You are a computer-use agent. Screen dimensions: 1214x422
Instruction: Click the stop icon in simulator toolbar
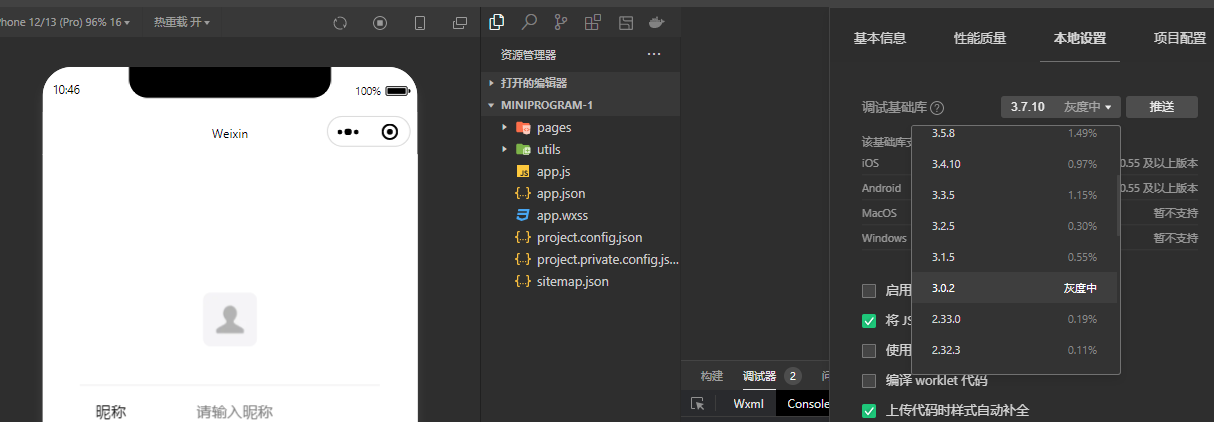[380, 22]
